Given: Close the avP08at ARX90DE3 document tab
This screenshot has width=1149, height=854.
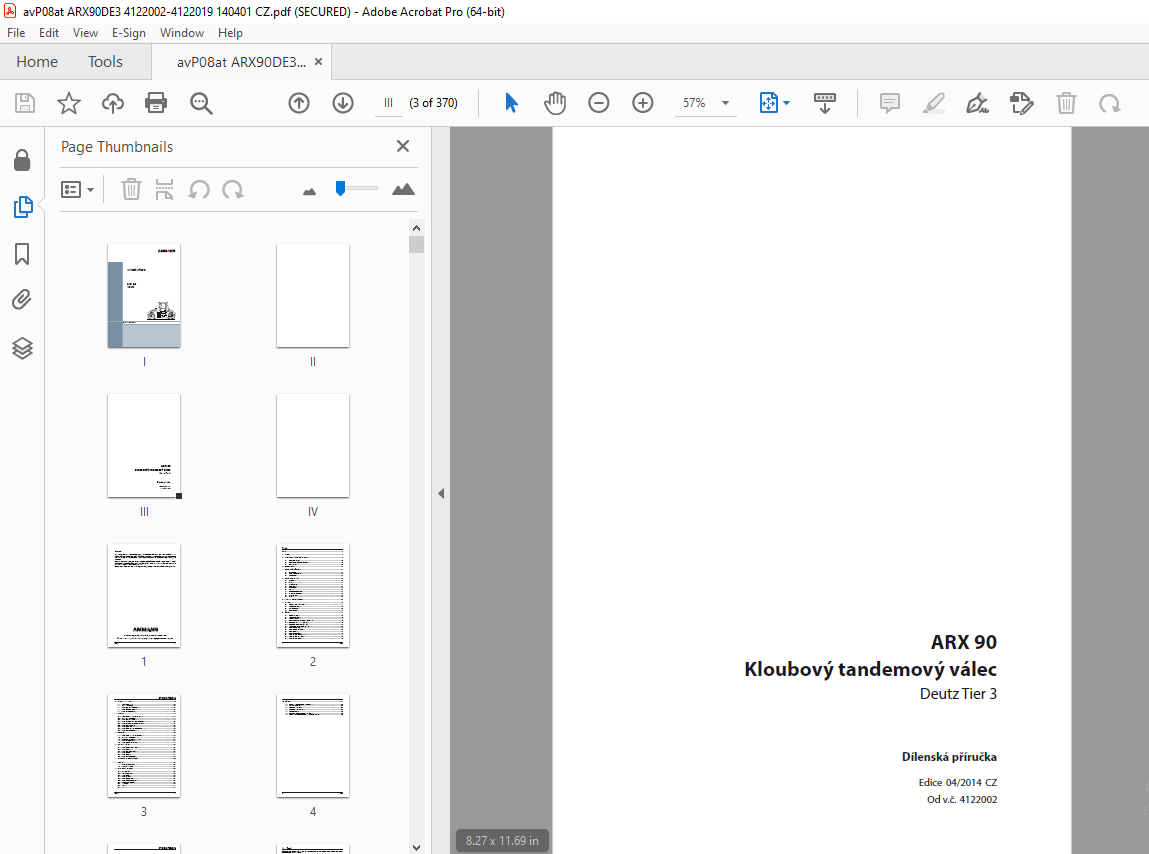Looking at the screenshot, I should click(x=318, y=62).
